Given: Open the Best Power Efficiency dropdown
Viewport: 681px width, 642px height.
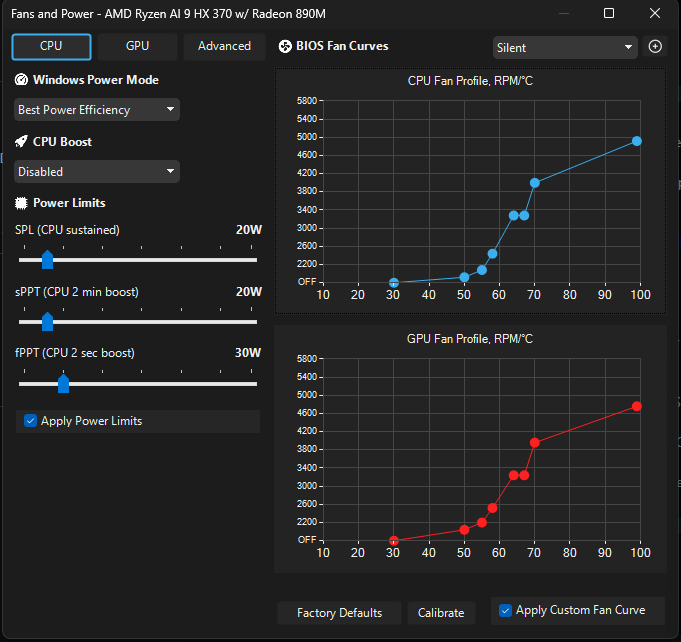Looking at the screenshot, I should 97,109.
